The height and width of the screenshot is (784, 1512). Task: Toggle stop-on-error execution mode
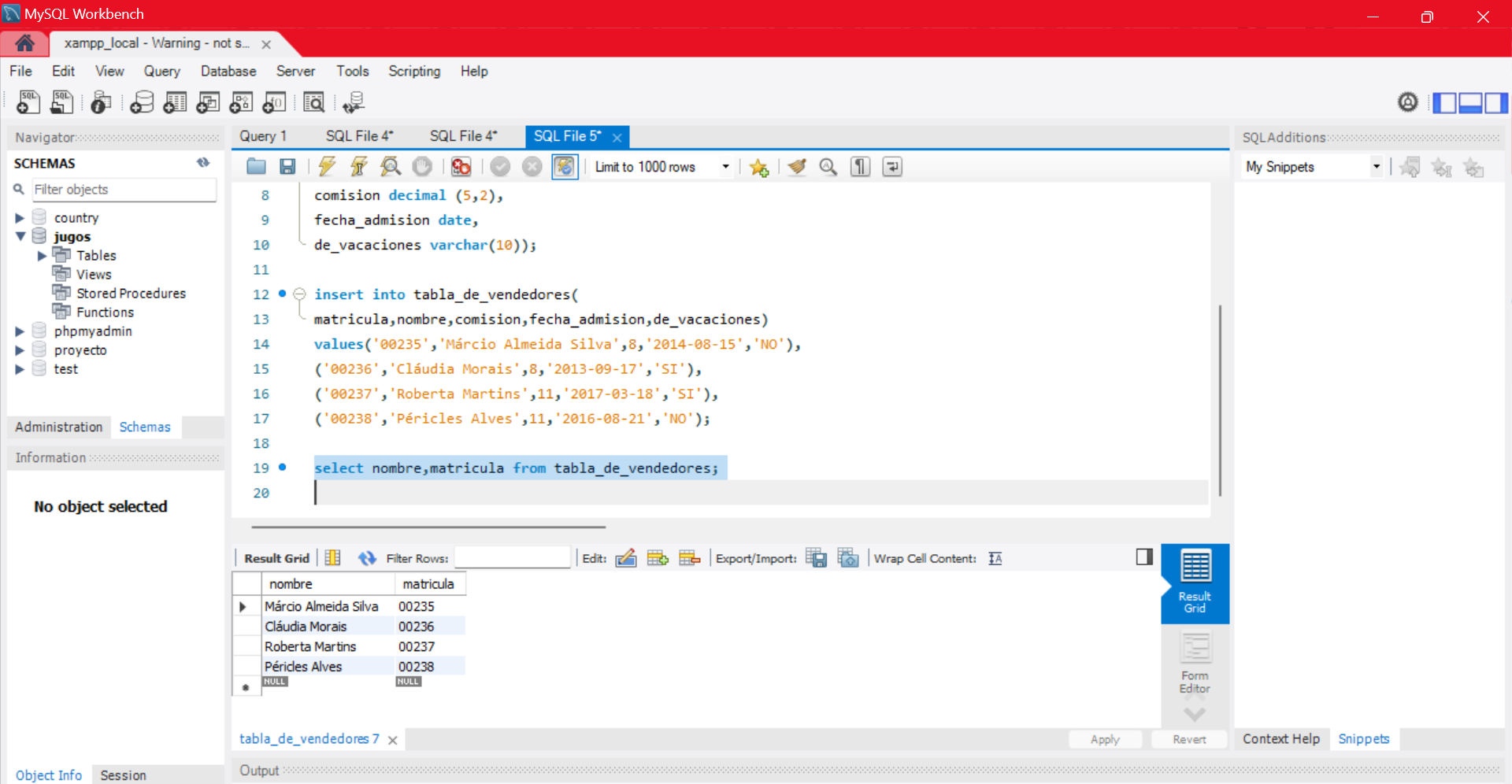tap(461, 166)
